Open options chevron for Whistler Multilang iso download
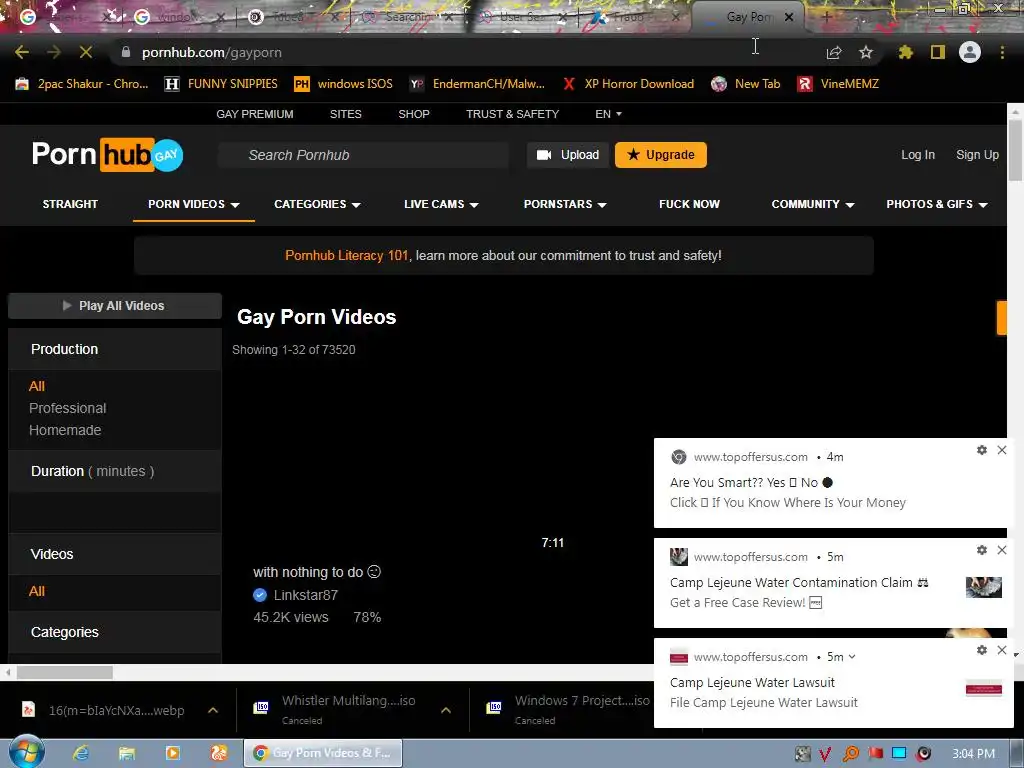This screenshot has width=1024, height=768. (445, 710)
